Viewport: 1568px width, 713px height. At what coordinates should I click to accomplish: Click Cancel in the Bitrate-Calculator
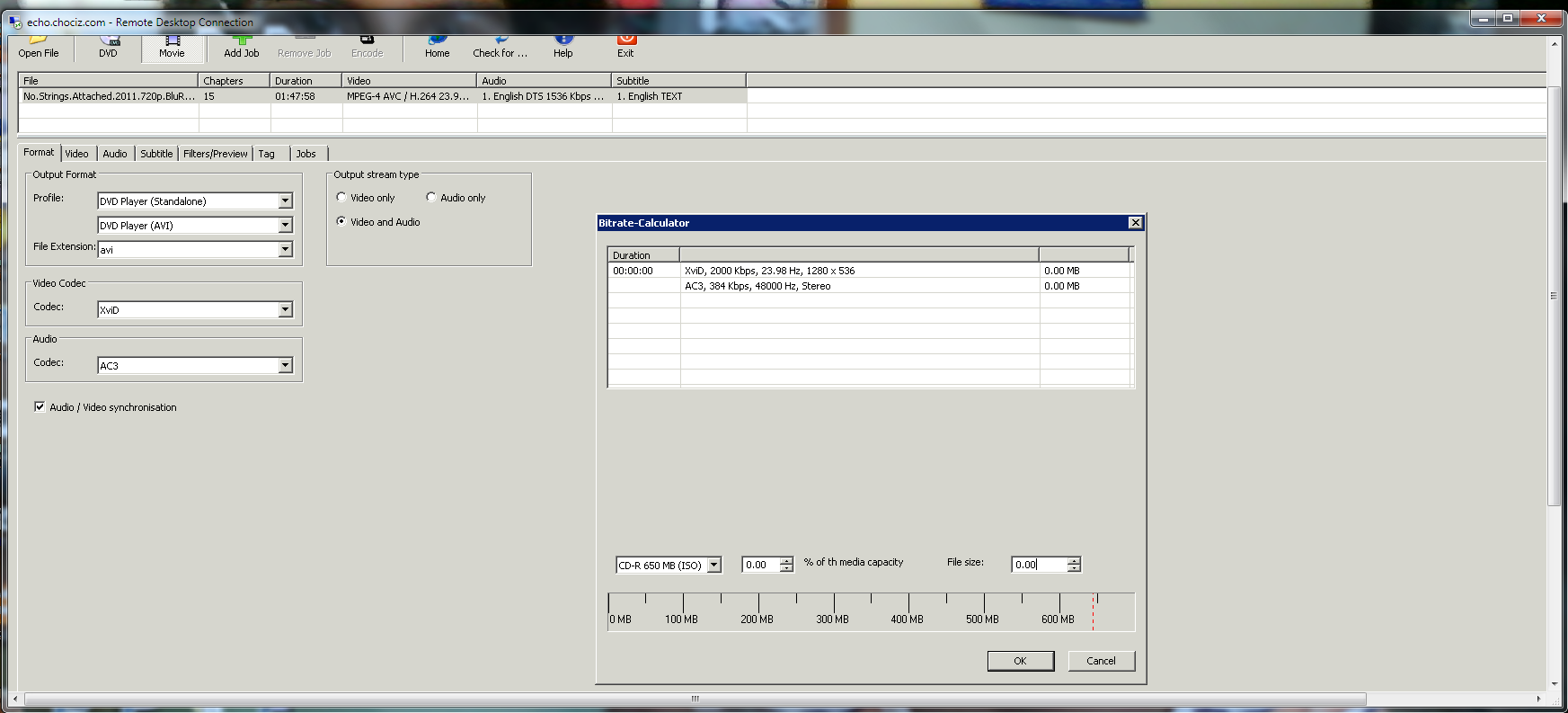(x=1102, y=661)
